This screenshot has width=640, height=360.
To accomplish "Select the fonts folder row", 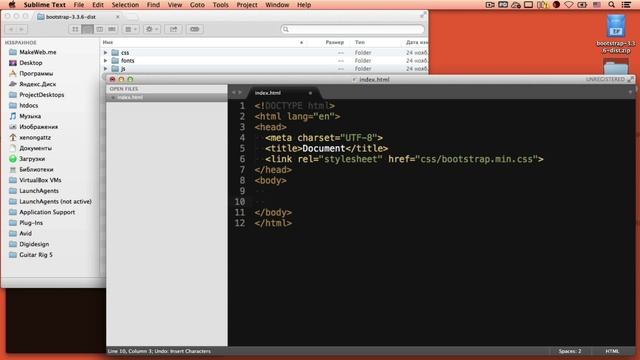I will [x=264, y=60].
